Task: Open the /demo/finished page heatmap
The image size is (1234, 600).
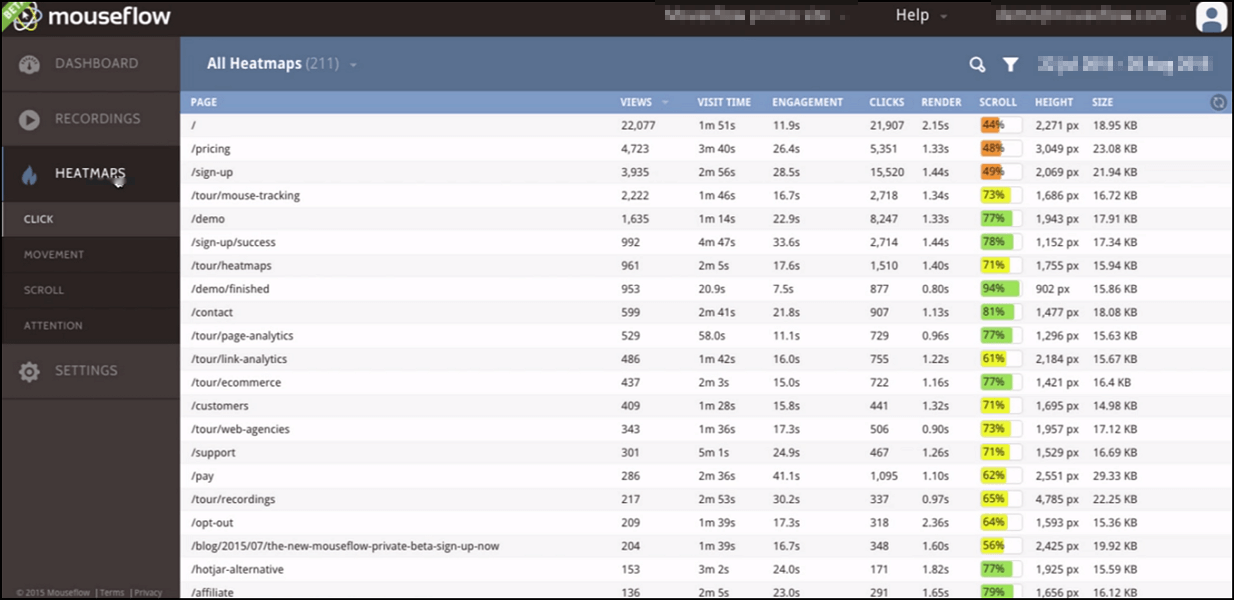Action: tap(230, 289)
